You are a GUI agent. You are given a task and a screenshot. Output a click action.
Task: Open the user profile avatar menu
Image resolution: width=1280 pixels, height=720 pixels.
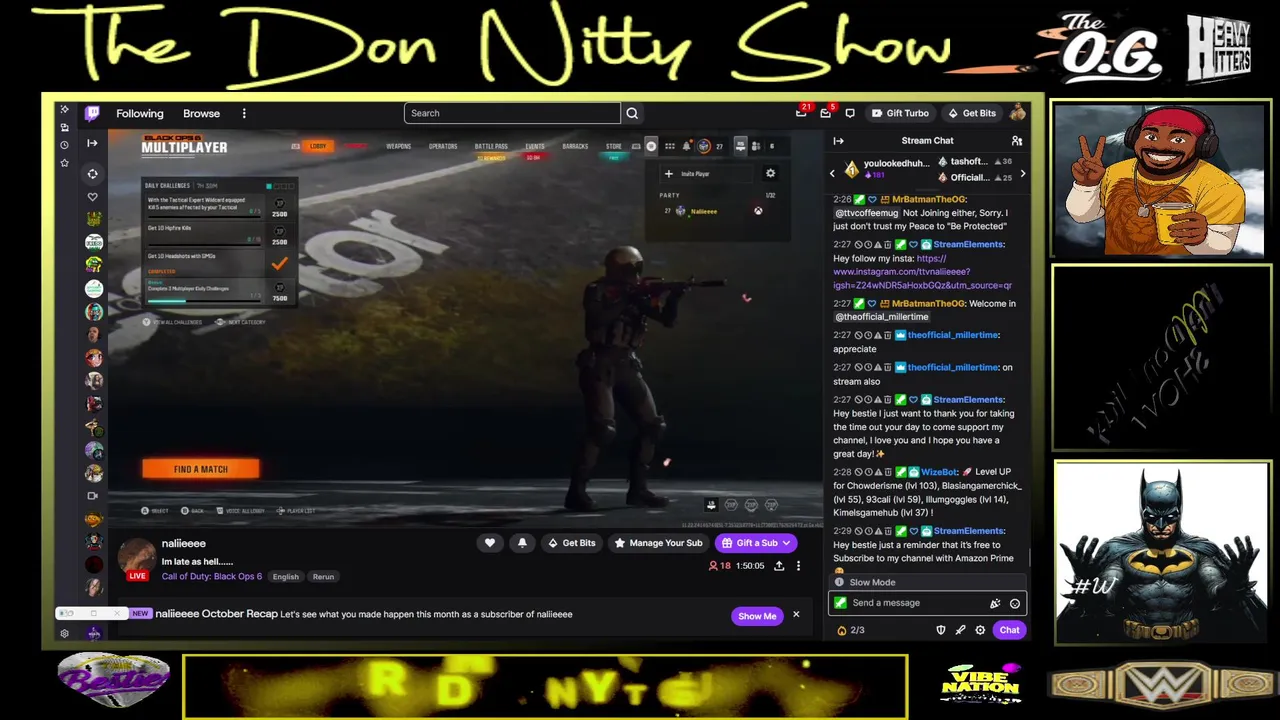pyautogui.click(x=1018, y=113)
